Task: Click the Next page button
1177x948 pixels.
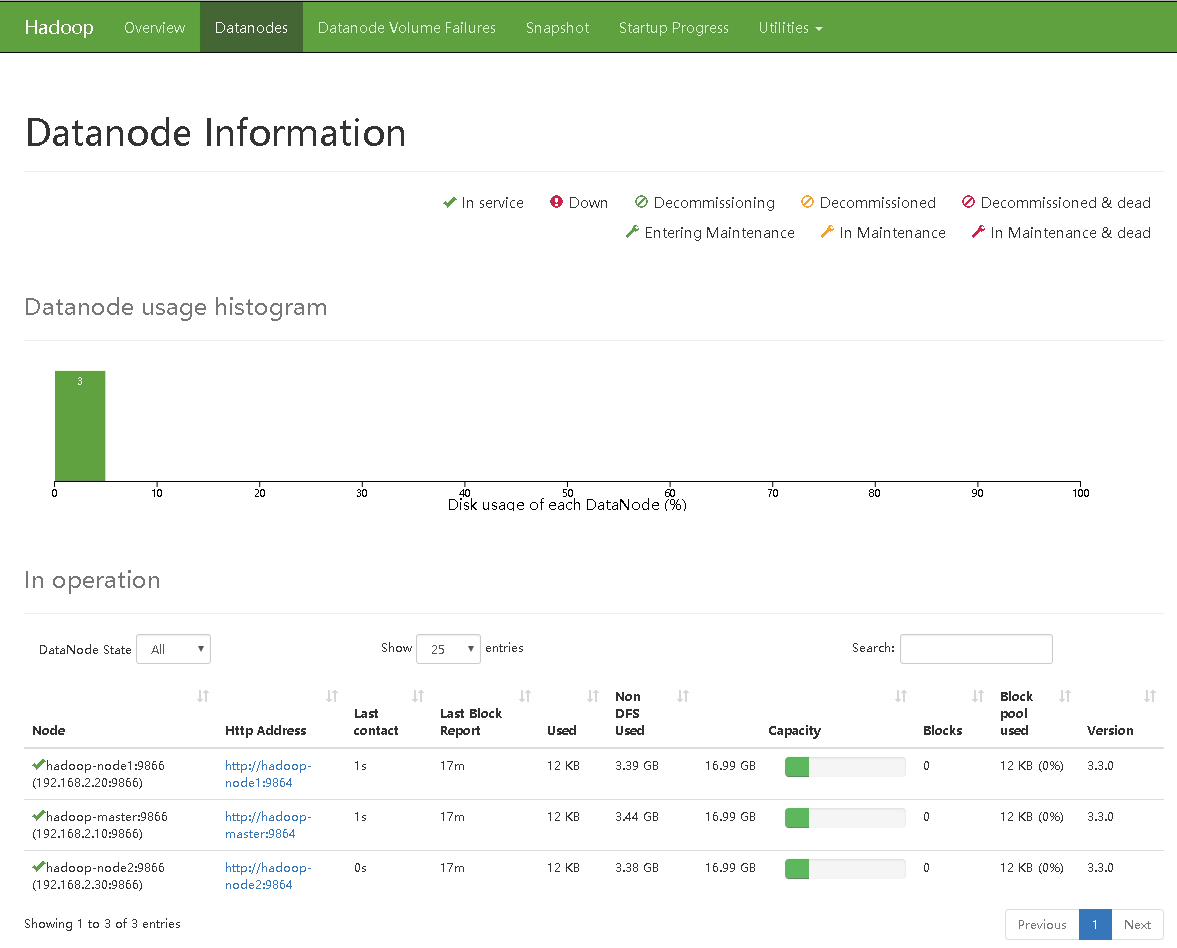Action: [1137, 925]
